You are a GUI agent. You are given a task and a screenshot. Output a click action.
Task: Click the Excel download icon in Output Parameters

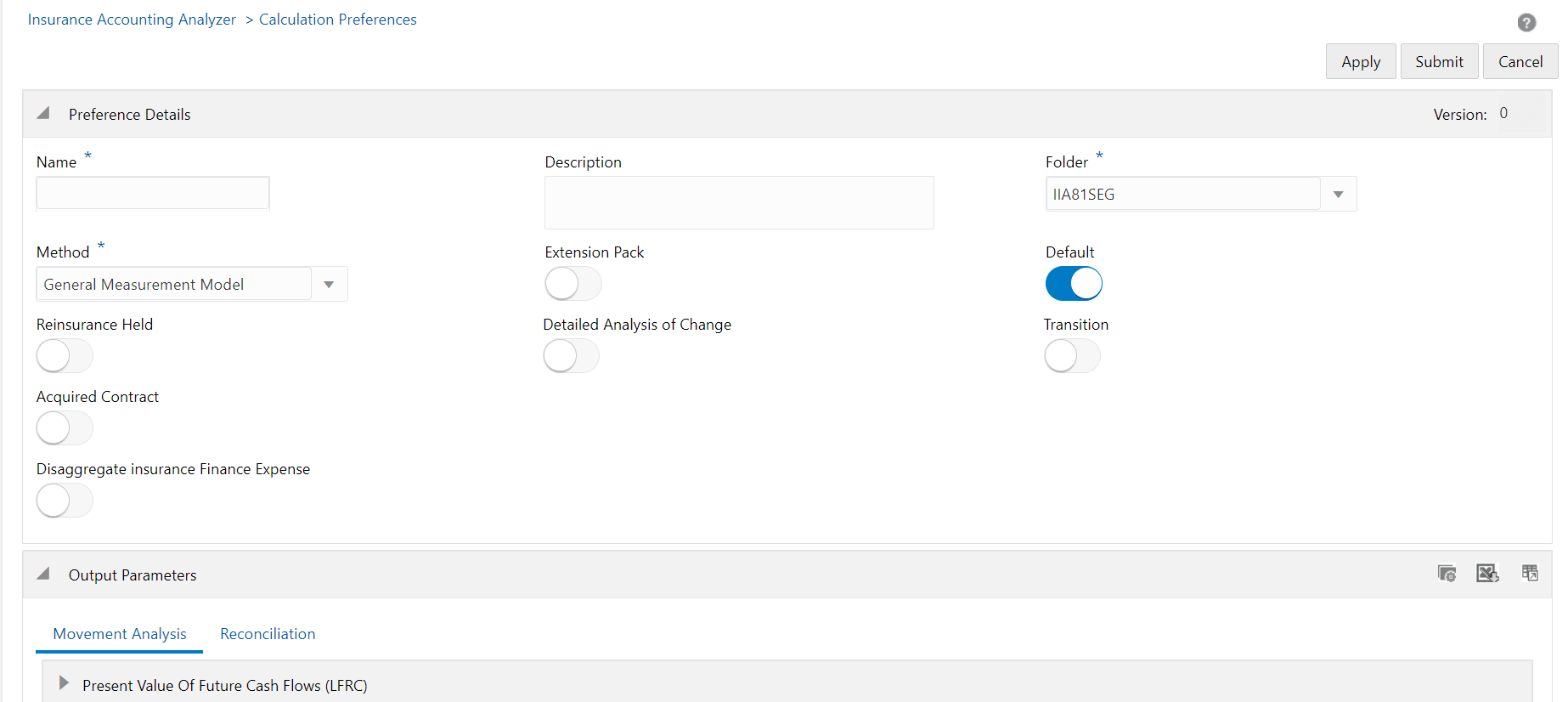(x=1487, y=574)
